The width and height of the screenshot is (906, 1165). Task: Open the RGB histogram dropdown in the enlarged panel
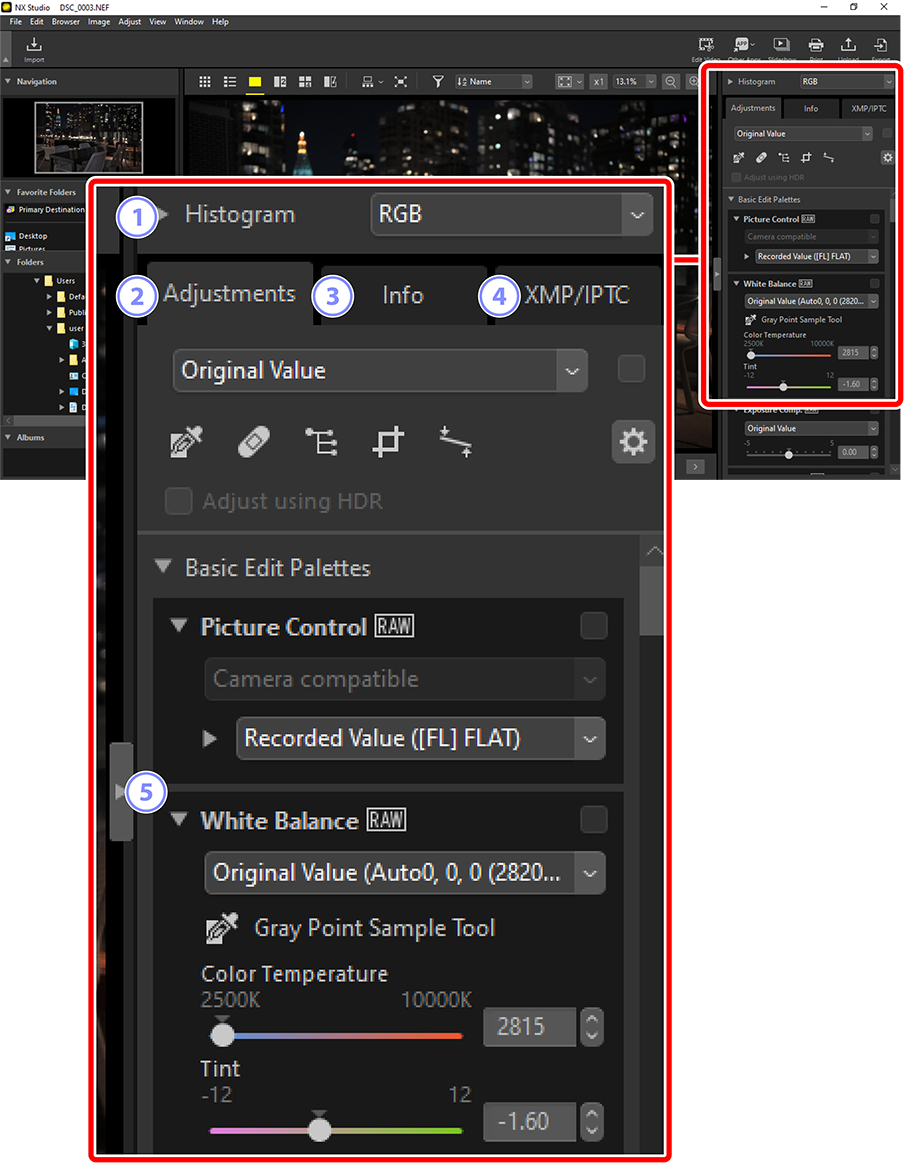coord(511,215)
